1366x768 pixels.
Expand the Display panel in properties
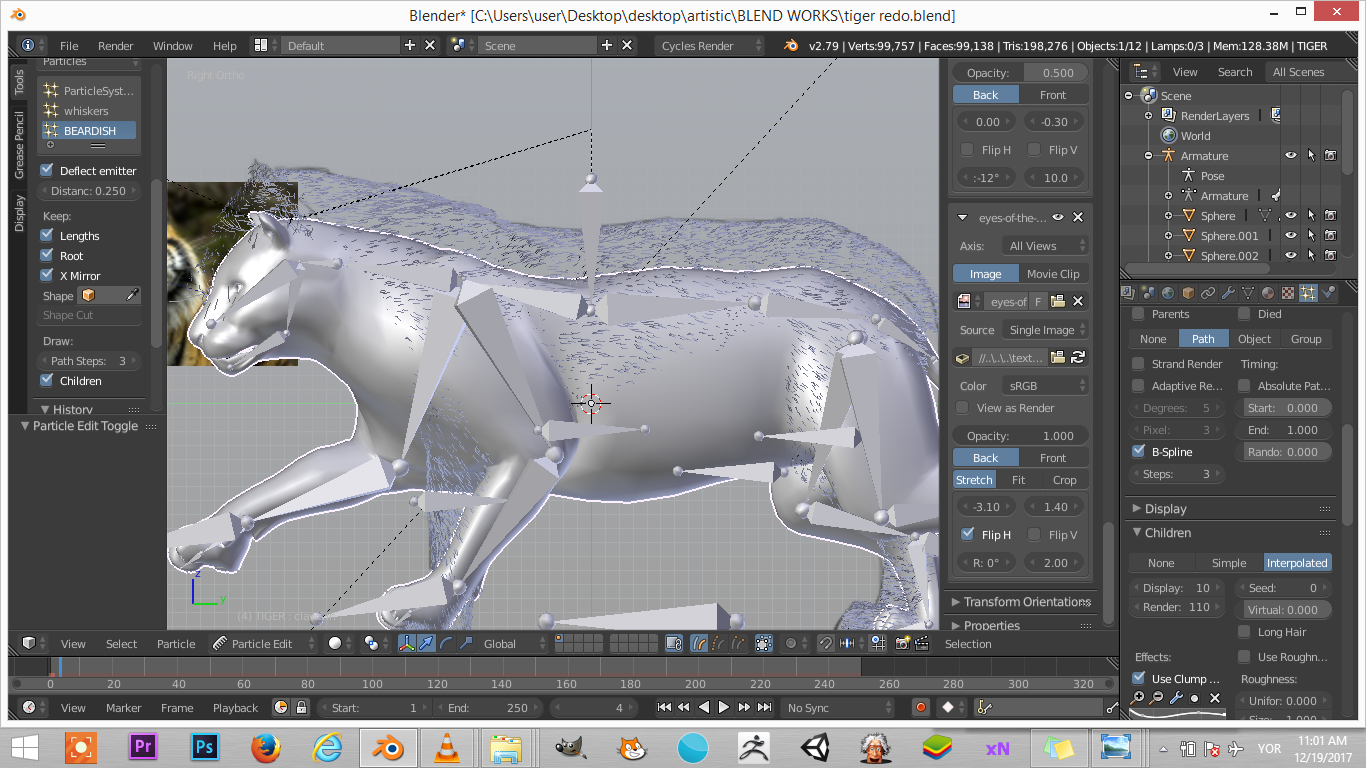pyautogui.click(x=1230, y=508)
